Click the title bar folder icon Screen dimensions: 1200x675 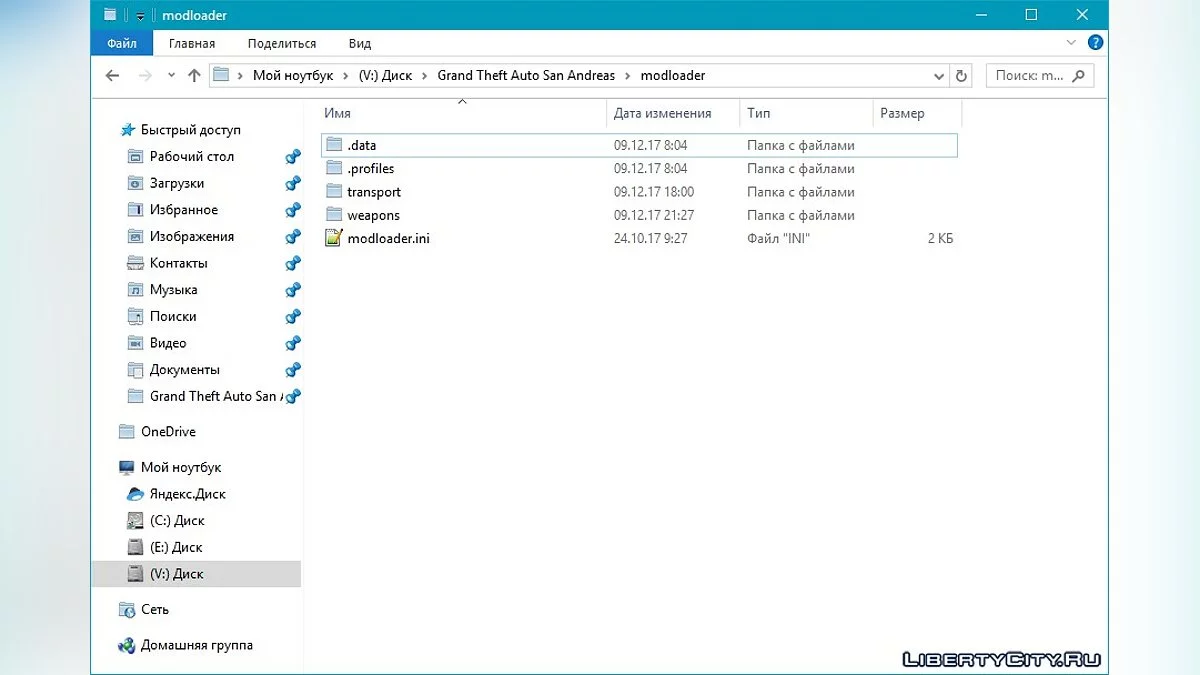tap(110, 15)
